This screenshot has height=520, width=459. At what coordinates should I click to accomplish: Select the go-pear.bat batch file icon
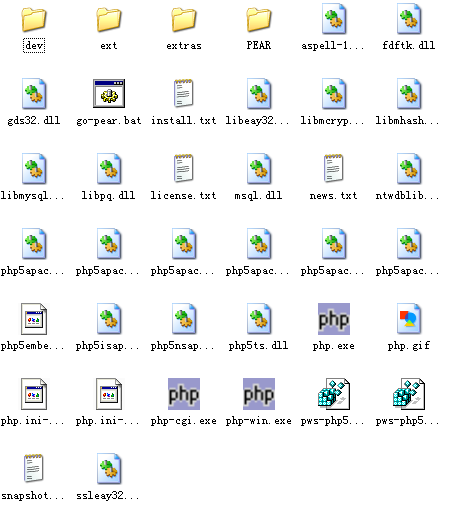[109, 93]
